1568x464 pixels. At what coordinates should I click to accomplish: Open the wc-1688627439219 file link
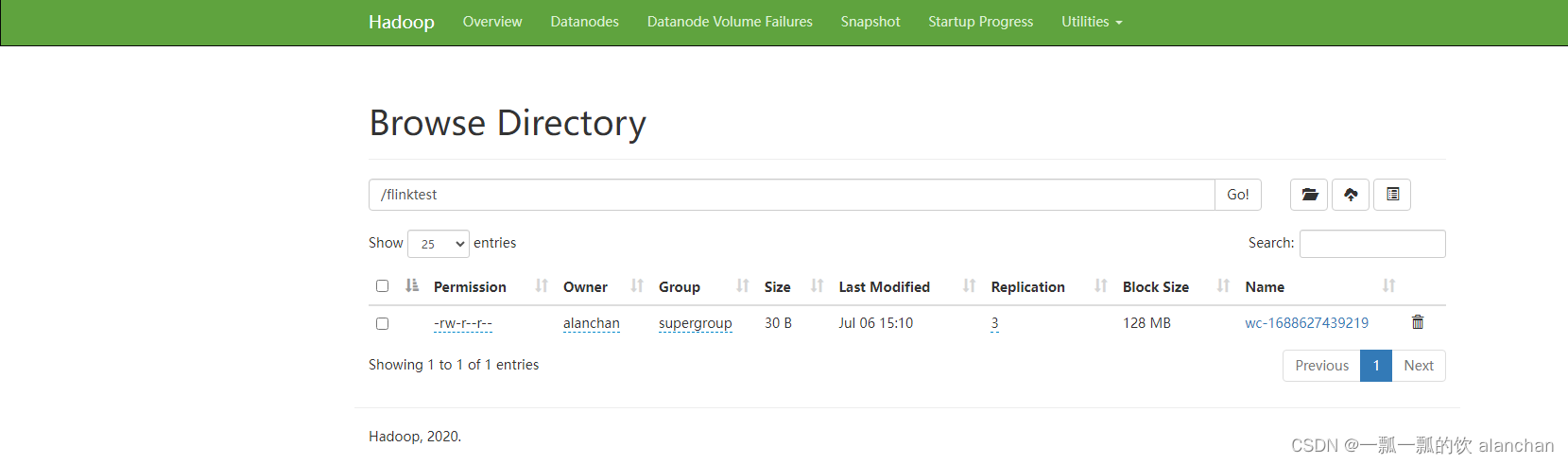(1307, 323)
